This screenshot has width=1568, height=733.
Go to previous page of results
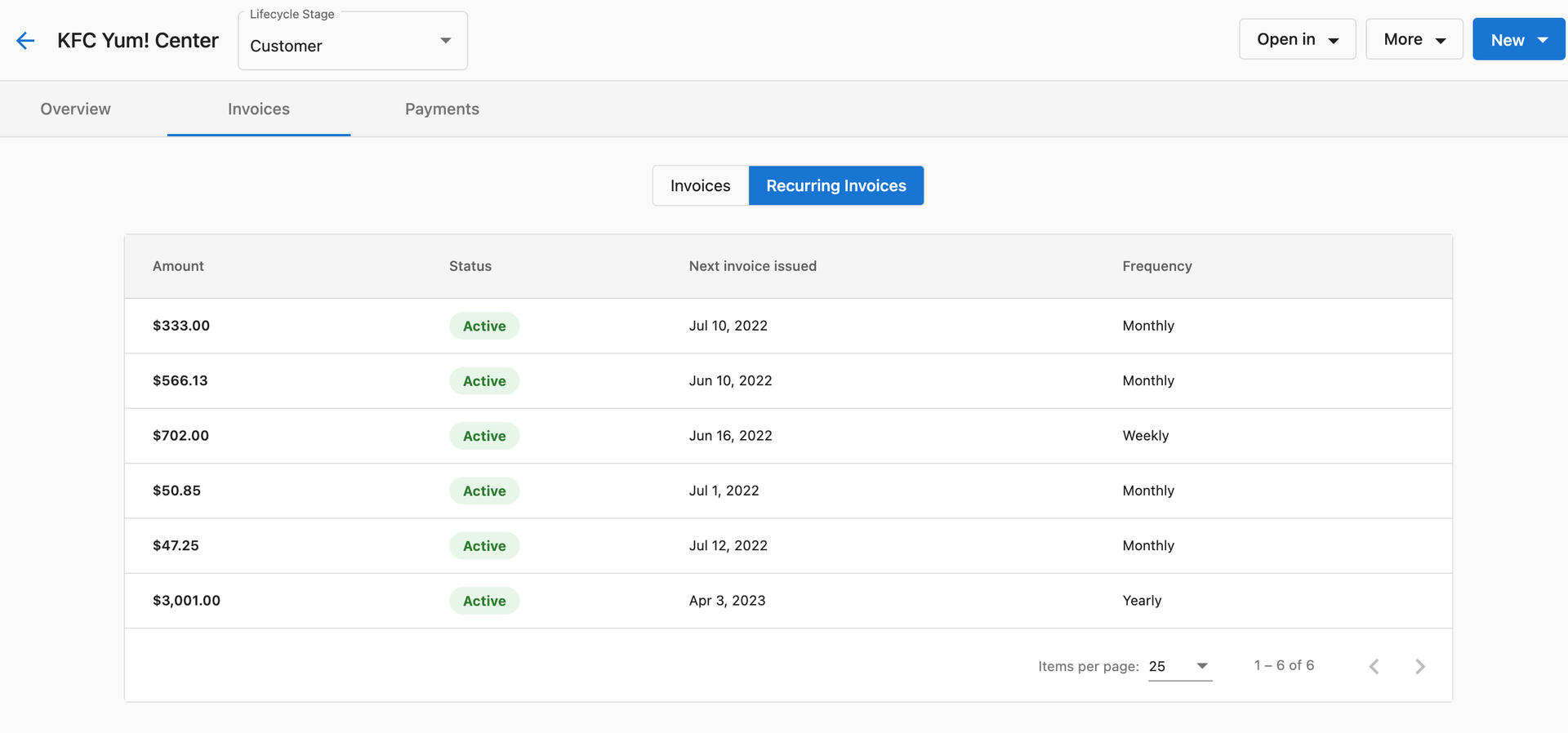(x=1374, y=666)
